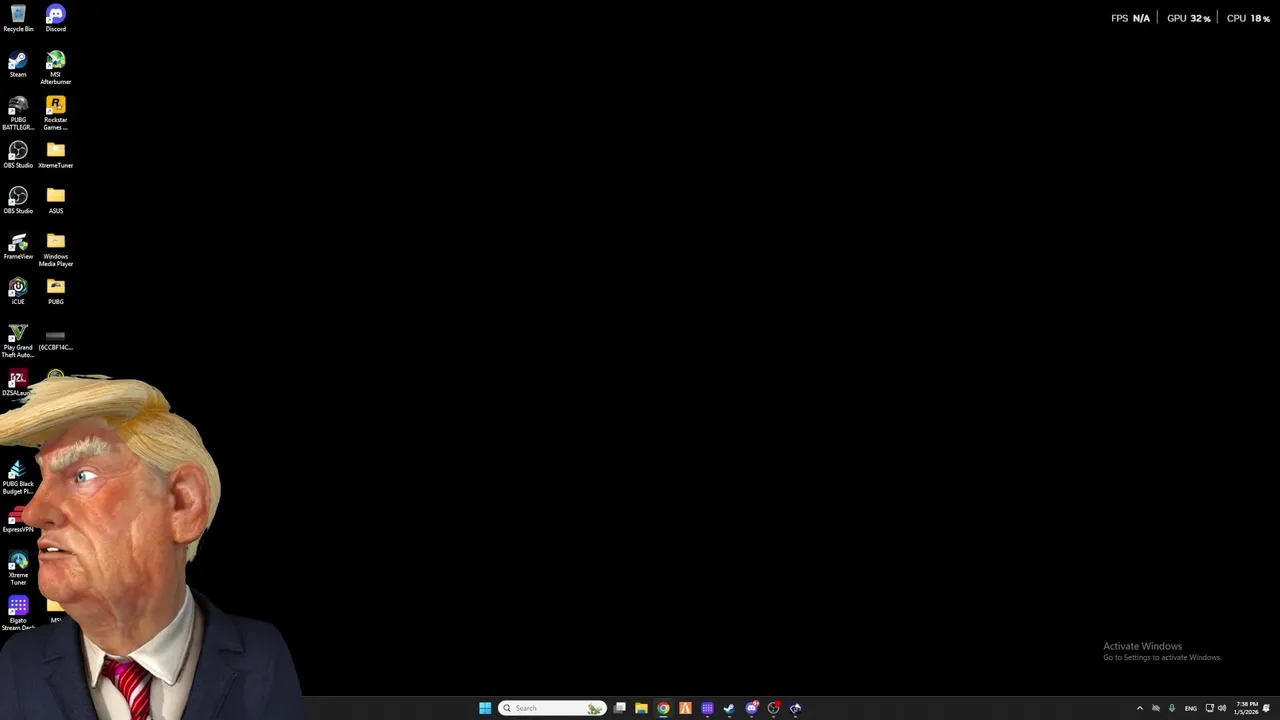Select the PUBG BATTLEGROUNDS desktop shortcut
1280x720 pixels.
(x=18, y=113)
